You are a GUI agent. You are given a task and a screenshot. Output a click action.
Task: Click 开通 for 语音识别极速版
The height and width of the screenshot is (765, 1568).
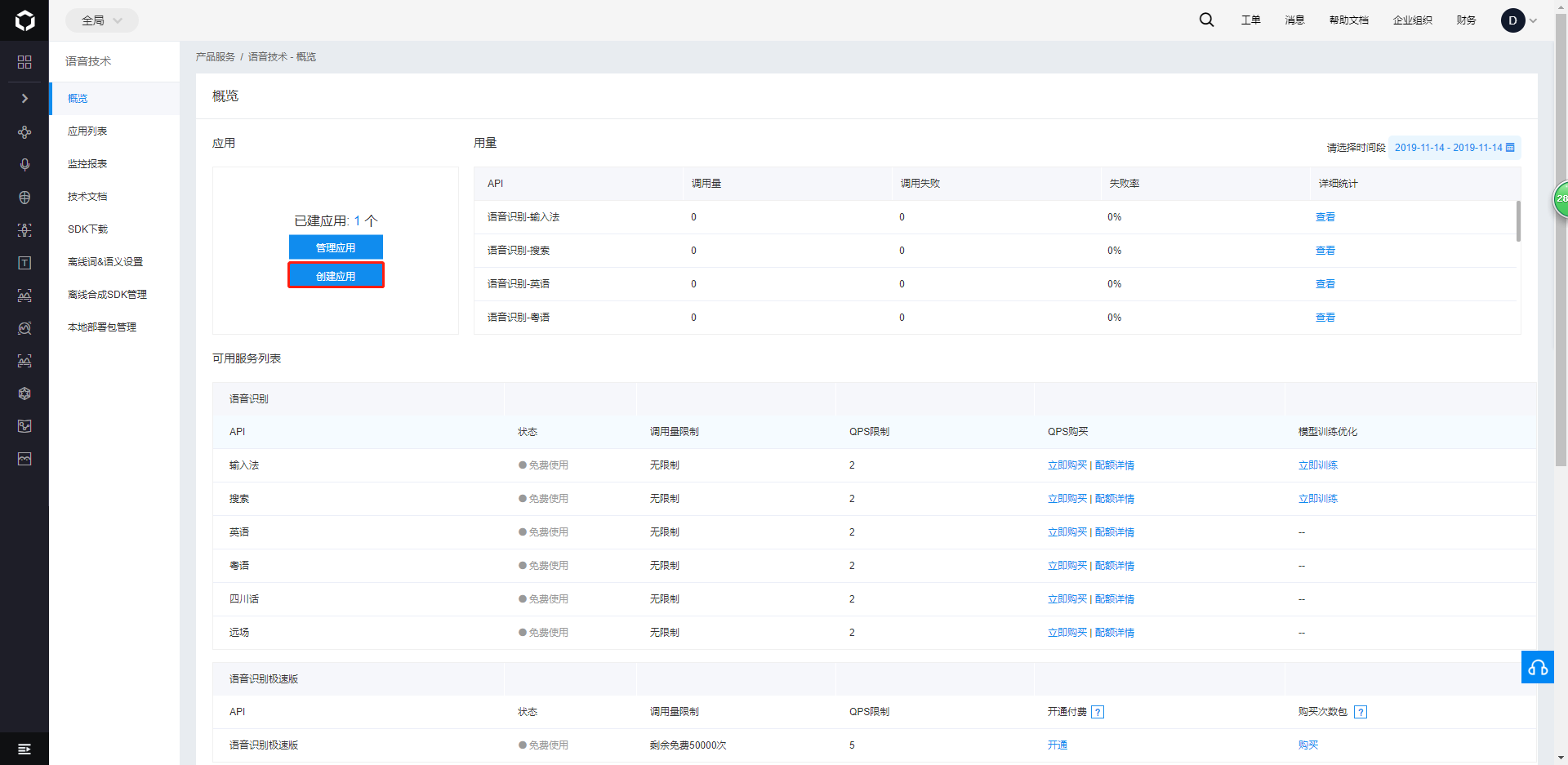(1058, 745)
